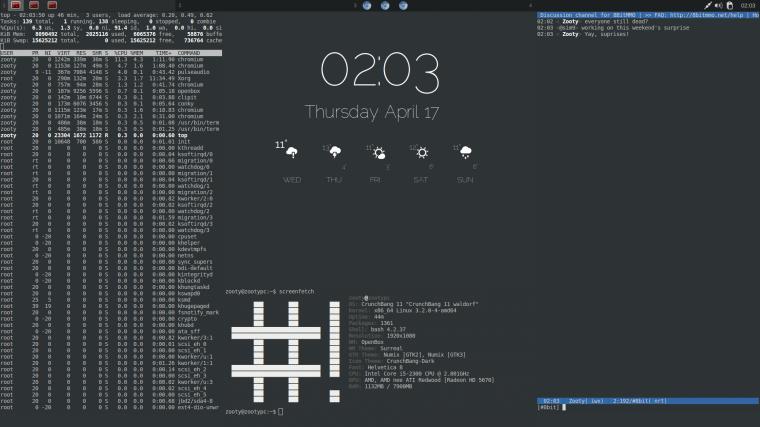Select the openbox process row

[x=111, y=91]
